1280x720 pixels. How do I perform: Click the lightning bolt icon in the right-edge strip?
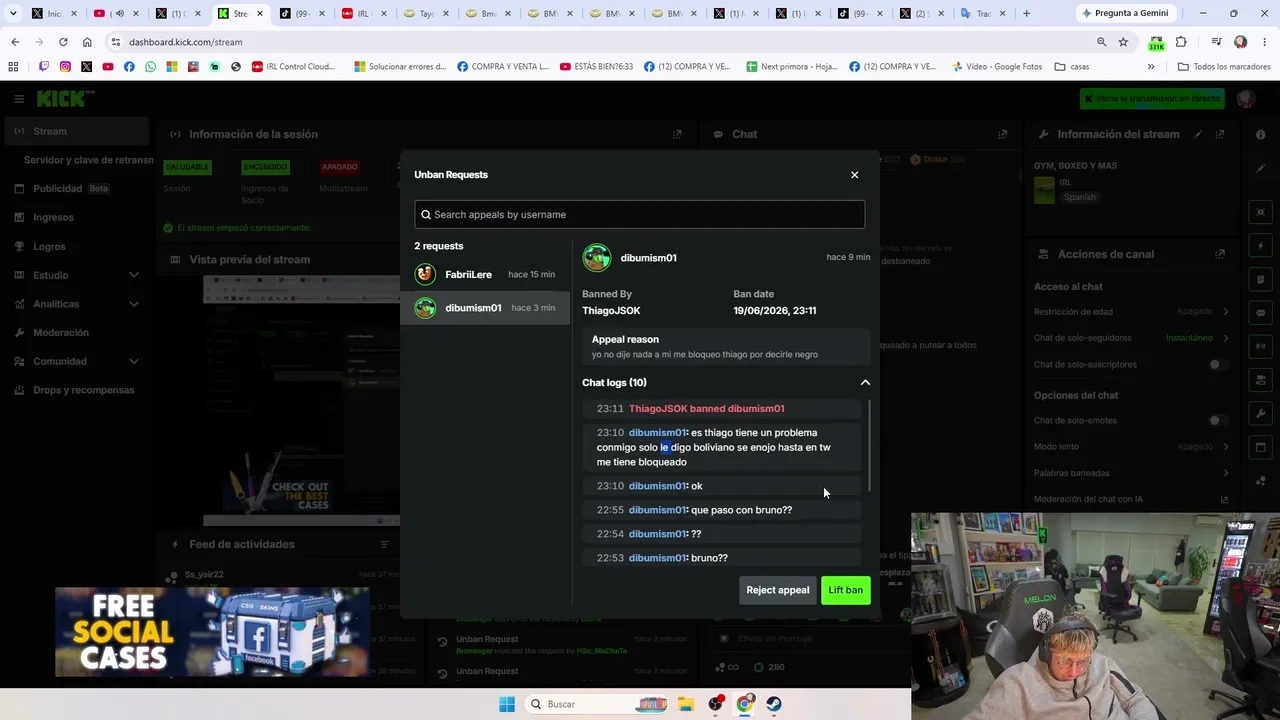point(1261,246)
